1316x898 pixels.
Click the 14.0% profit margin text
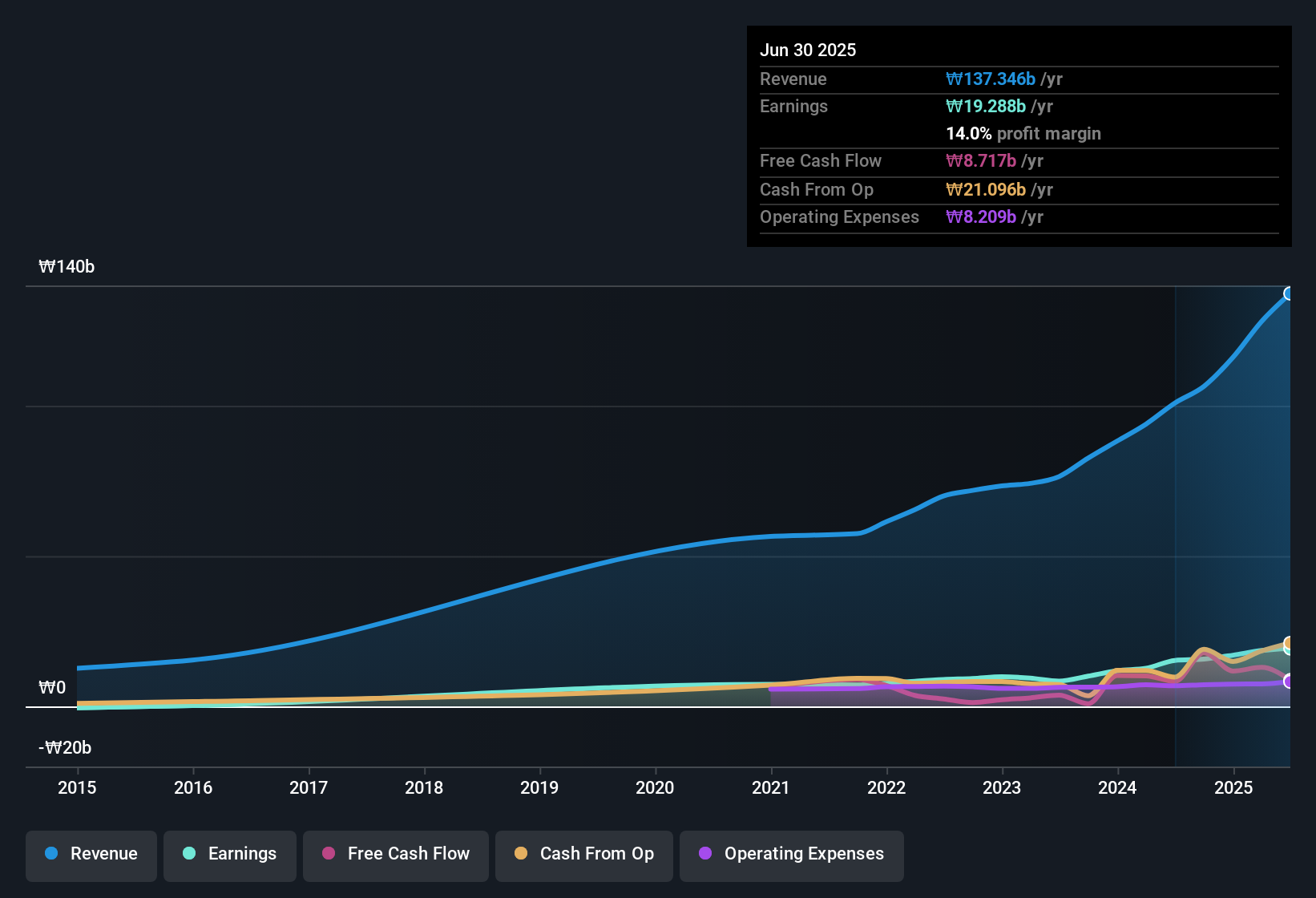click(1023, 133)
